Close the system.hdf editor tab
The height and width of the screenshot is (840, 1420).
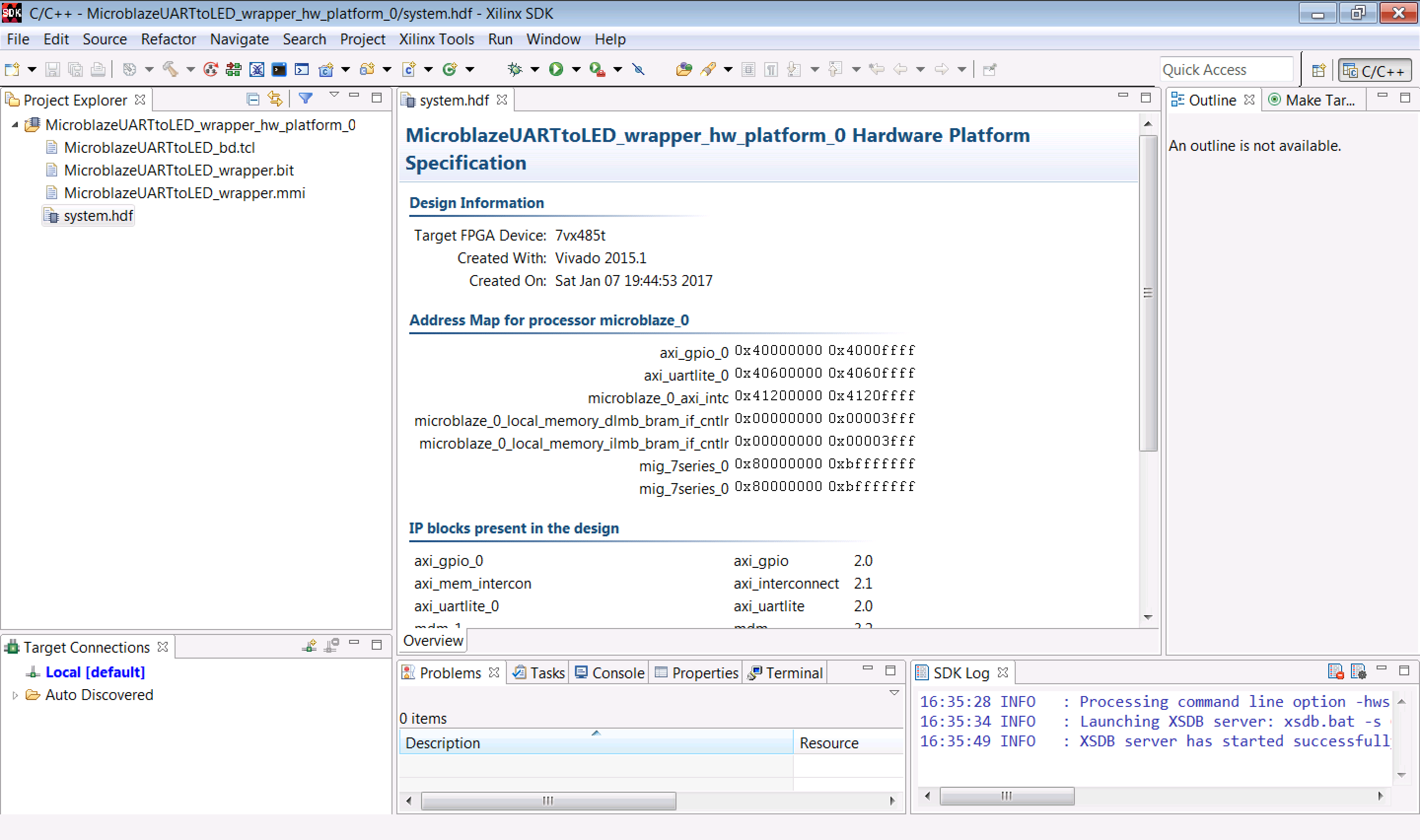coord(501,100)
